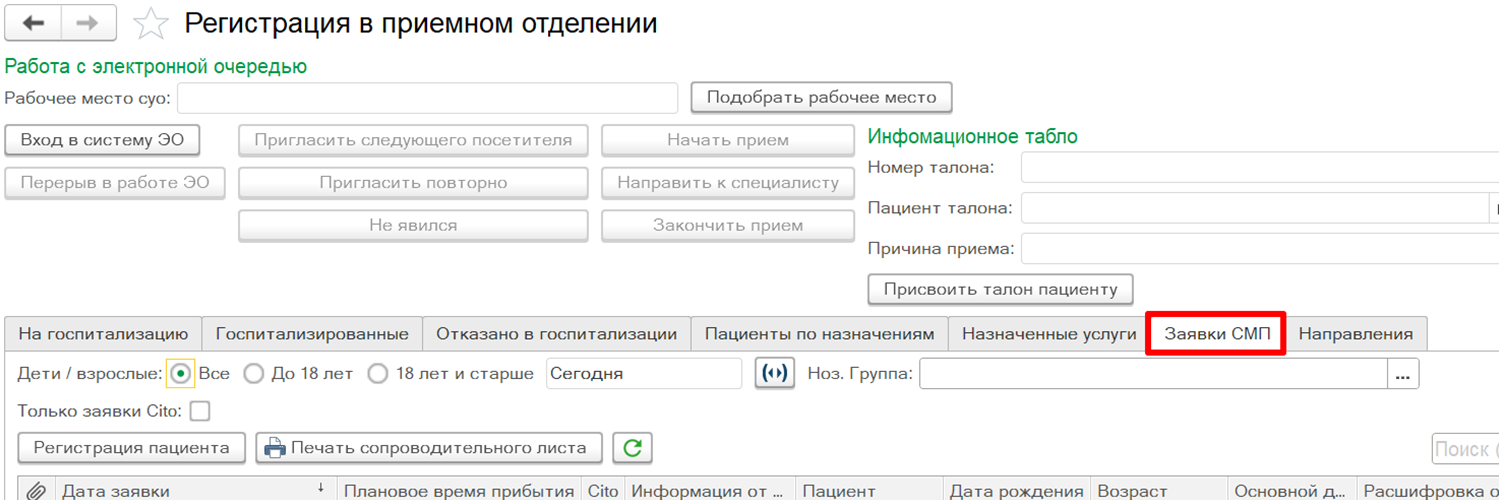
Task: Click the Рабочее место суо input field
Action: (x=428, y=98)
